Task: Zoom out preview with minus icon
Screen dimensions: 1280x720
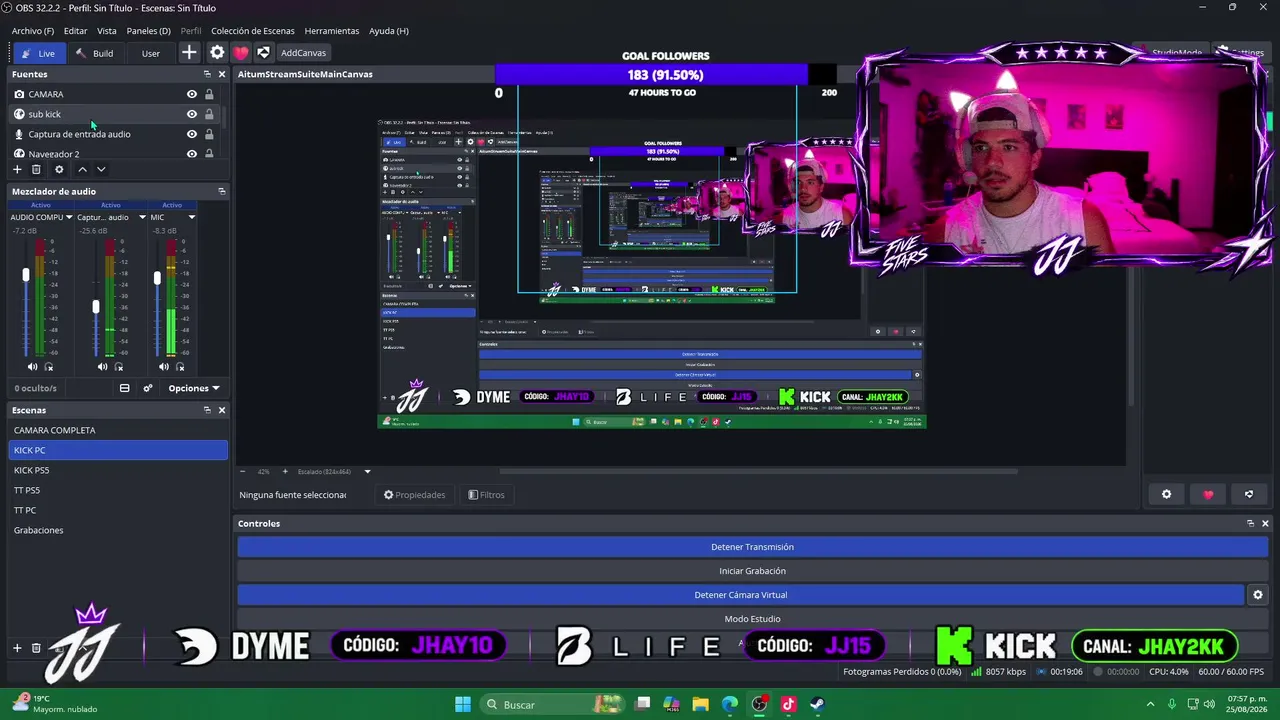Action: click(x=243, y=471)
